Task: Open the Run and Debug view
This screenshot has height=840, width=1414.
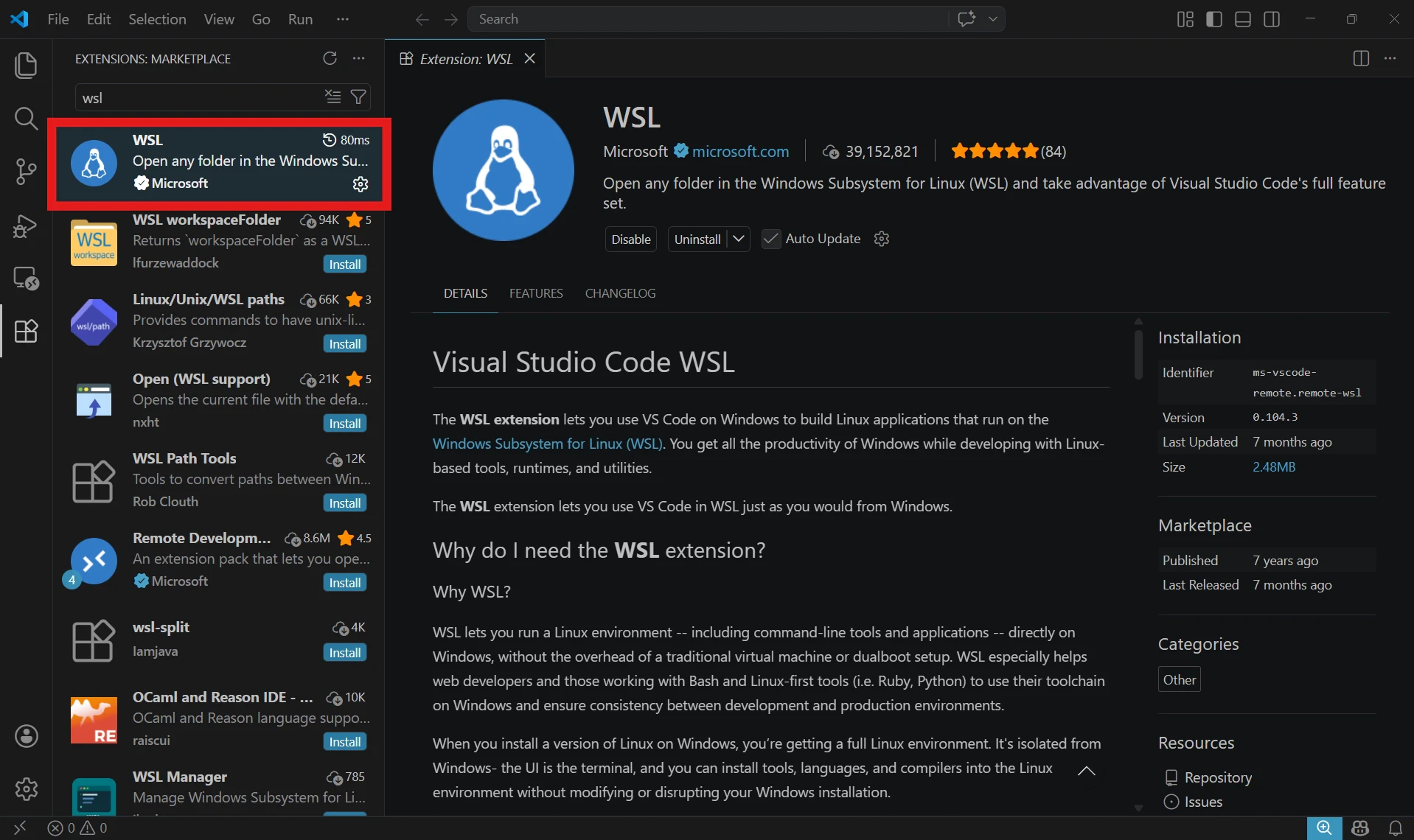Action: (x=26, y=225)
